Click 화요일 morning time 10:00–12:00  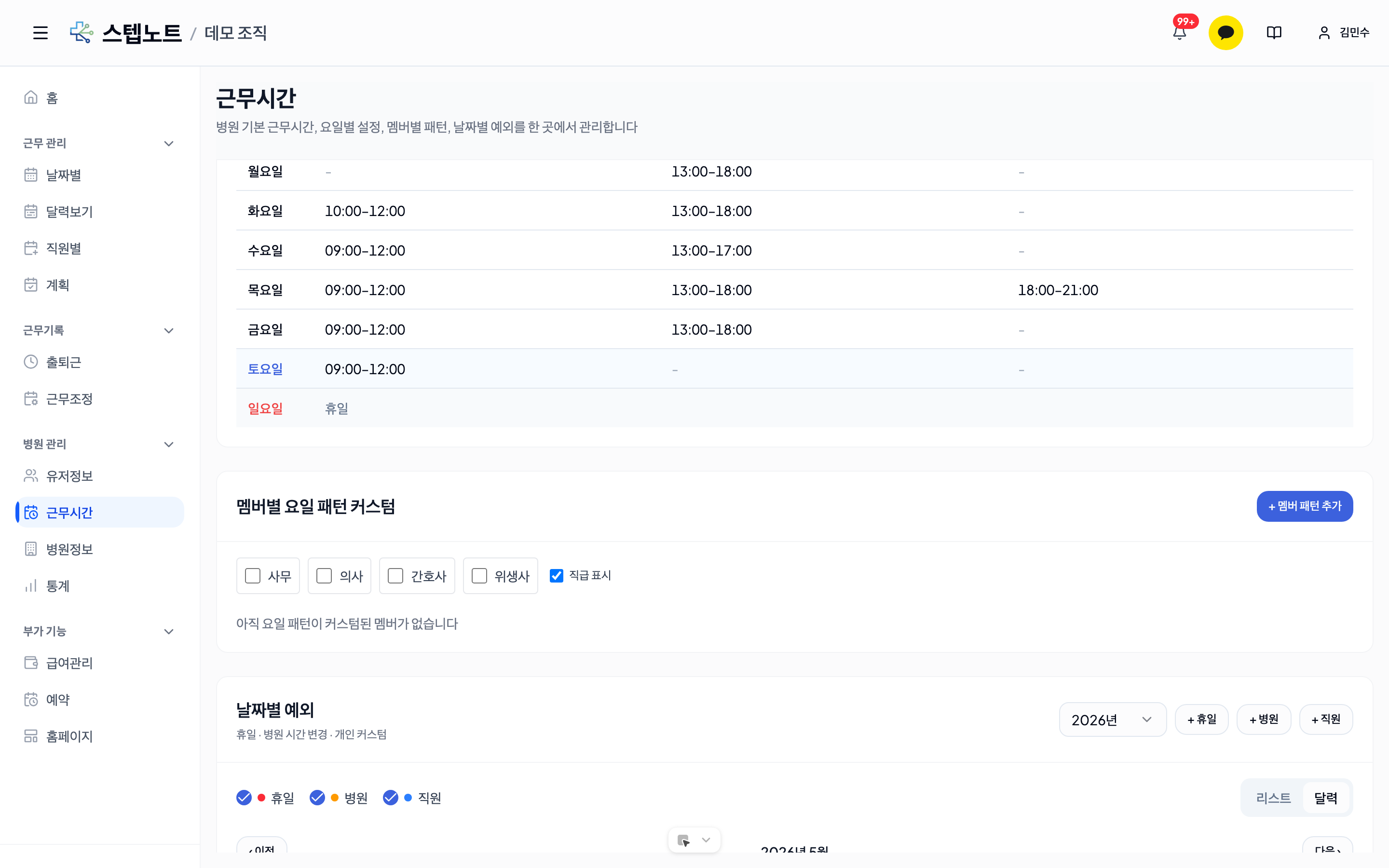365,211
